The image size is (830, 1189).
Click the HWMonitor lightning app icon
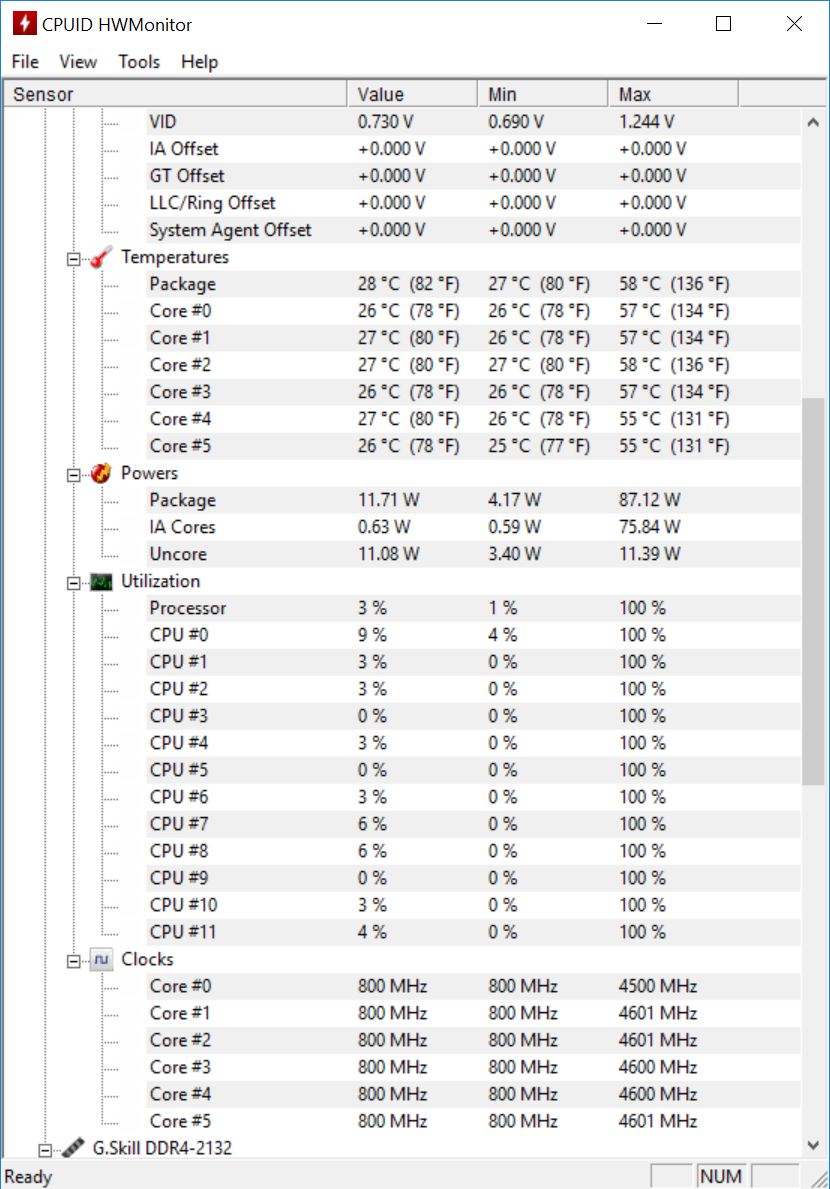point(24,24)
